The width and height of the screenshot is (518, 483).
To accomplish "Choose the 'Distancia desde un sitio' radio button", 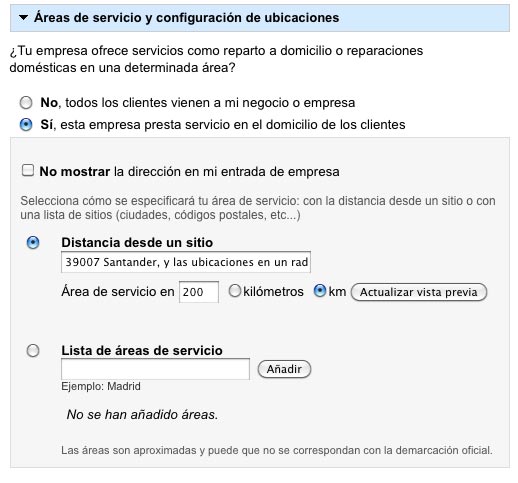I will pyautogui.click(x=33, y=242).
